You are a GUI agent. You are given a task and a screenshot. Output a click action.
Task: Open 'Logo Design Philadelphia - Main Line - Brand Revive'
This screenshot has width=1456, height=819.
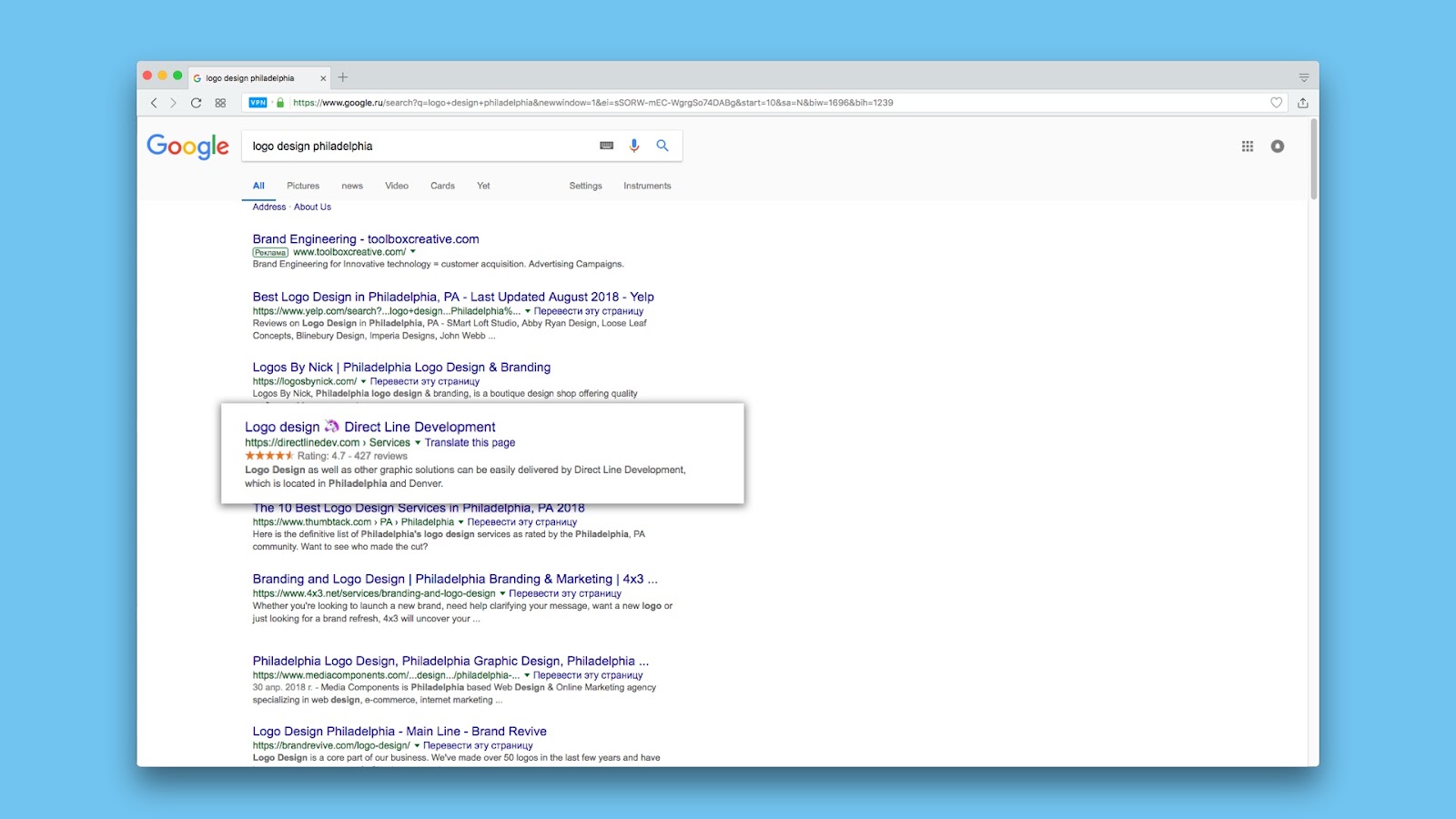399,732
